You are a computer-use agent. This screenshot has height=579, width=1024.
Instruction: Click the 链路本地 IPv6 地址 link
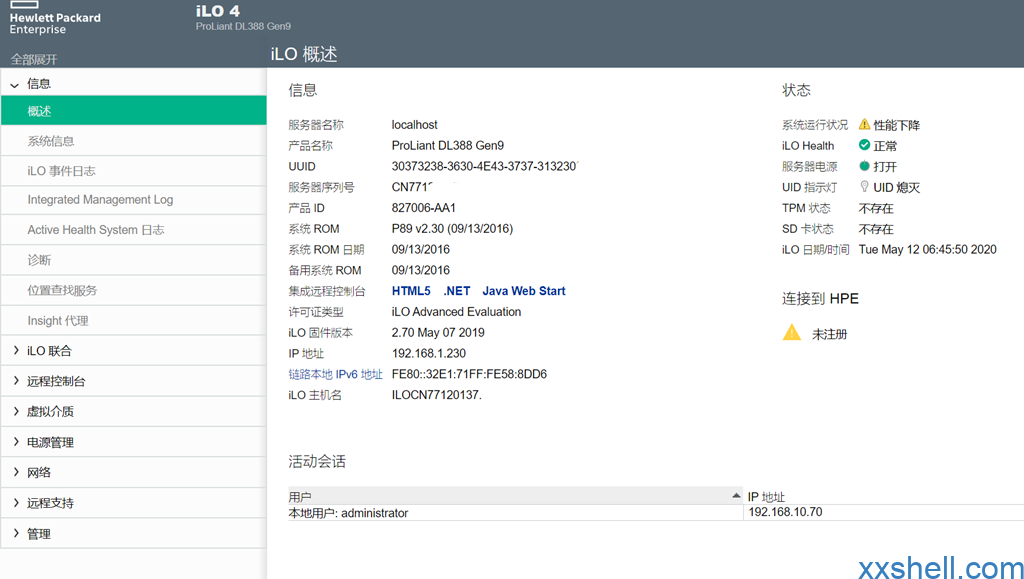click(x=336, y=375)
